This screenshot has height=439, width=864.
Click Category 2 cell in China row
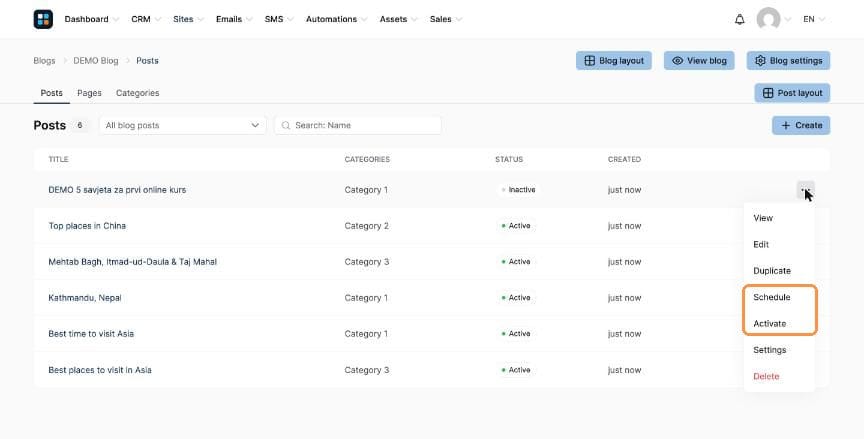[x=366, y=226]
